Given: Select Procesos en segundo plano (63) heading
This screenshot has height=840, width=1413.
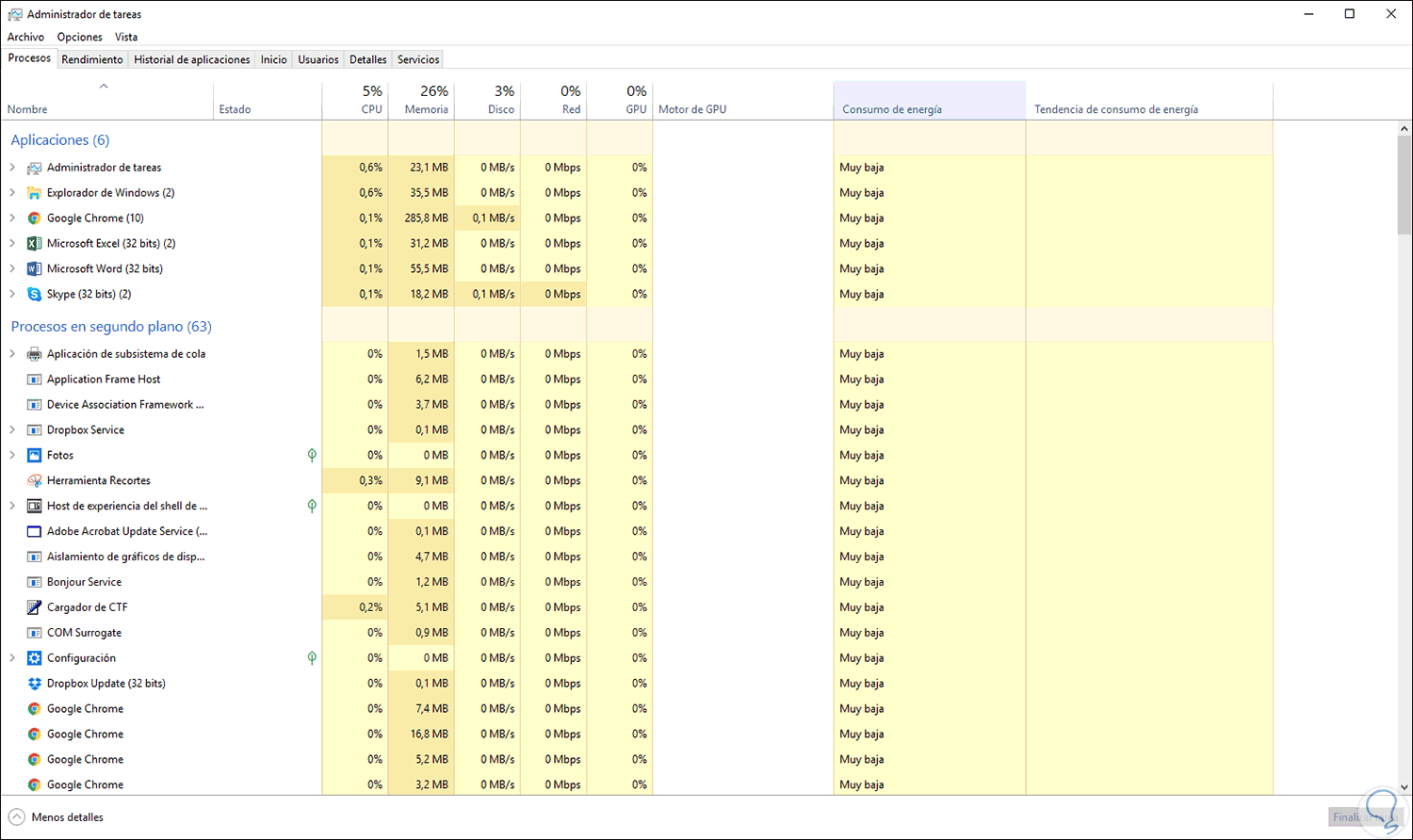Looking at the screenshot, I should click(x=111, y=327).
